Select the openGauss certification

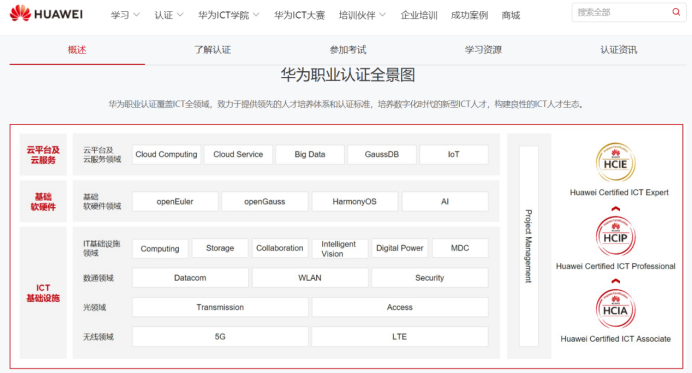click(265, 202)
